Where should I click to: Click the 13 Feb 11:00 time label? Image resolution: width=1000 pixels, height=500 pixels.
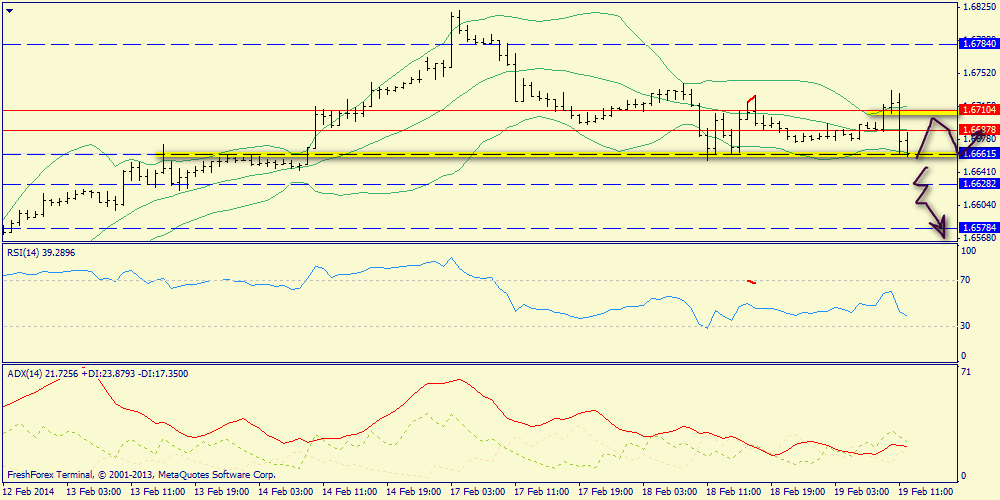tap(156, 492)
